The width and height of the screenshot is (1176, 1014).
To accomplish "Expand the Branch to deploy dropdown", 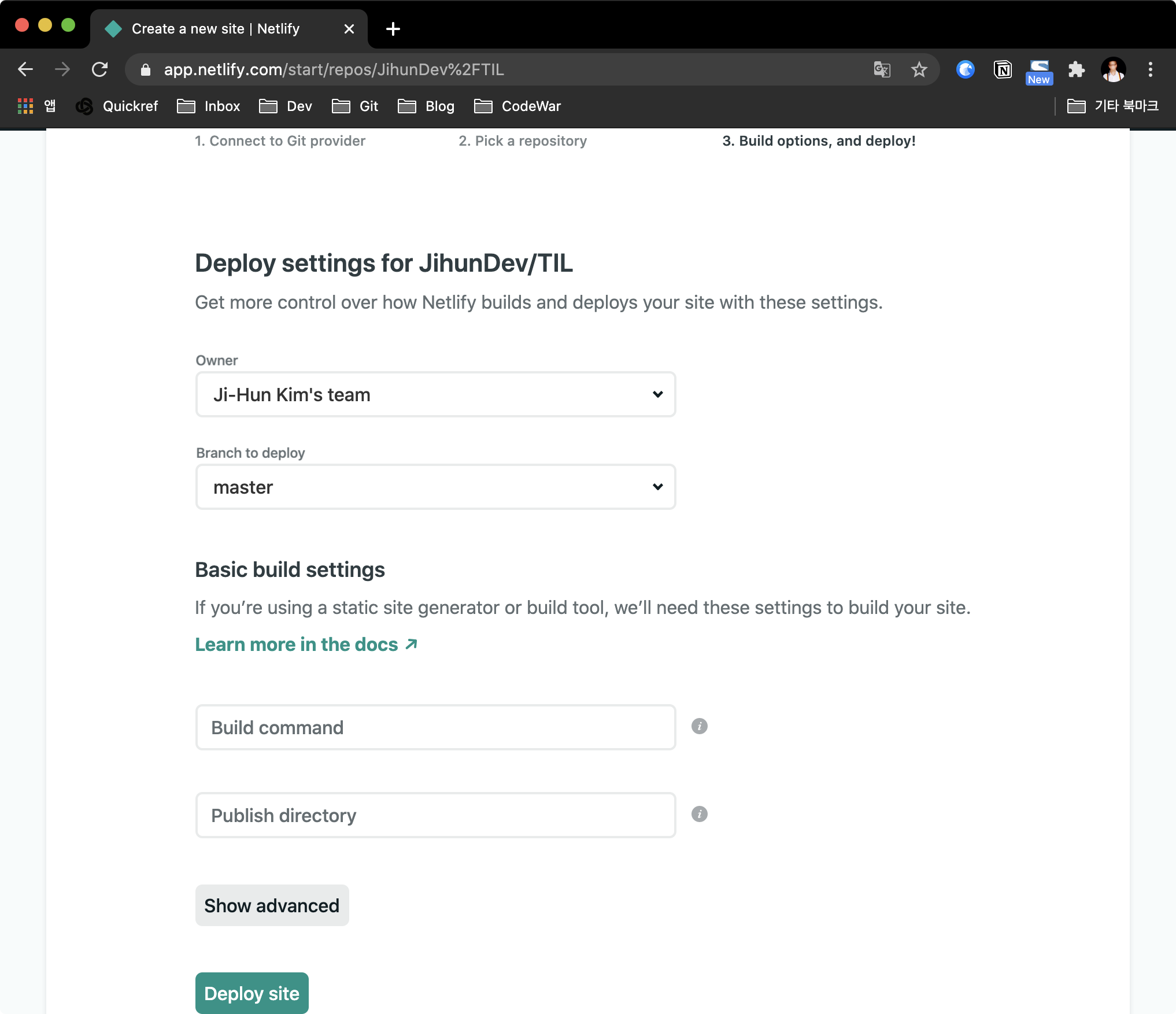I will tap(435, 487).
